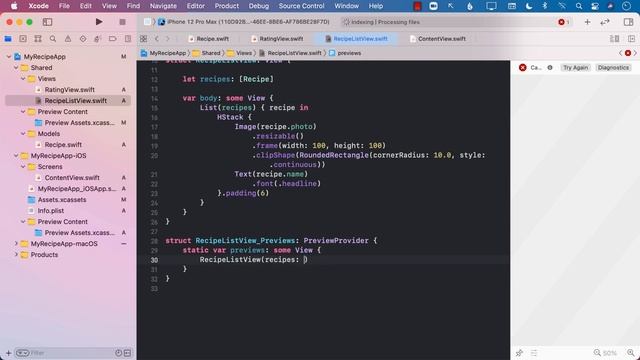
Task: Open the Editor menu
Action: pyautogui.click(x=196, y=6)
